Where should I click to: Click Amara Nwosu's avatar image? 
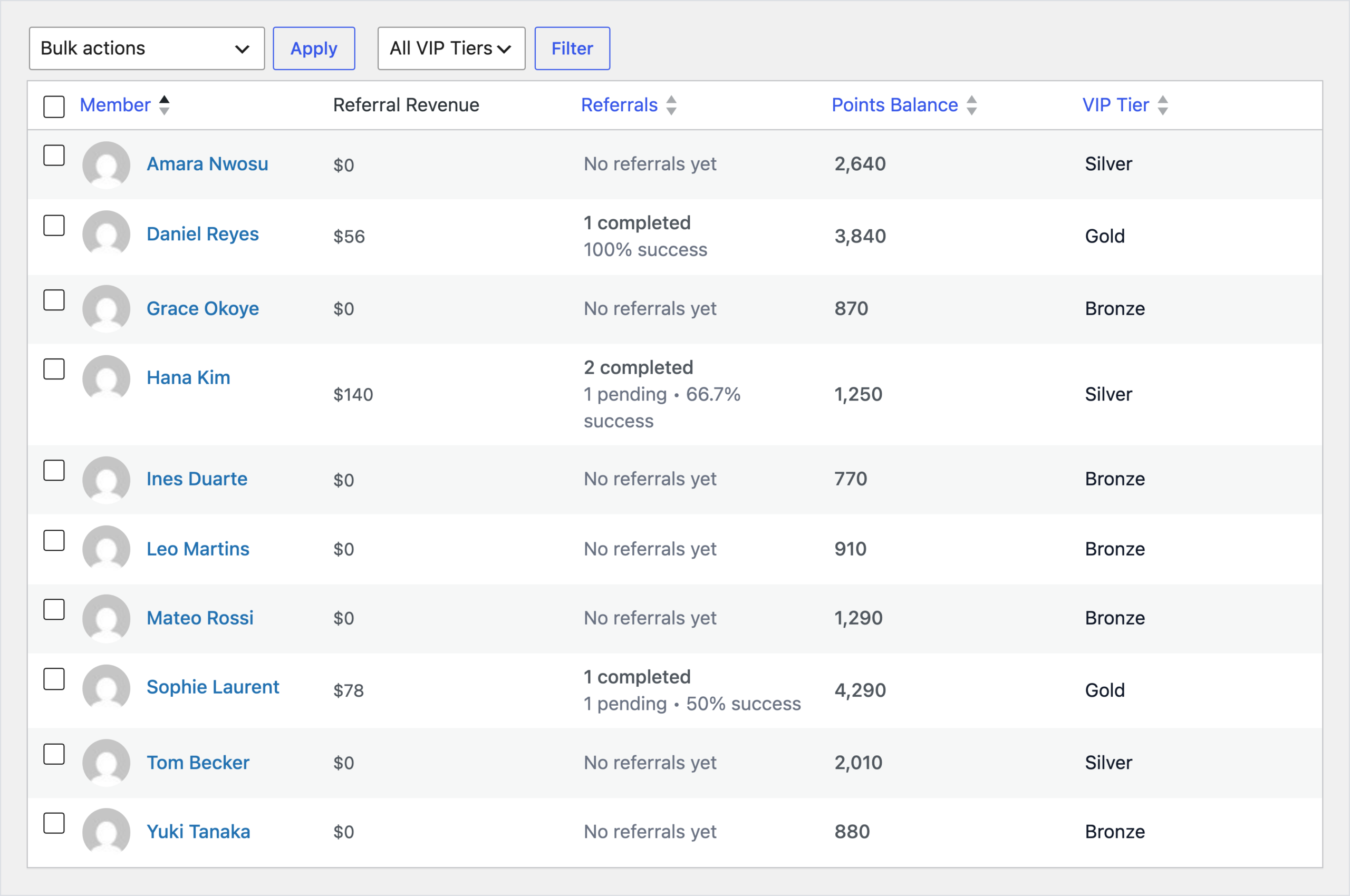107,165
